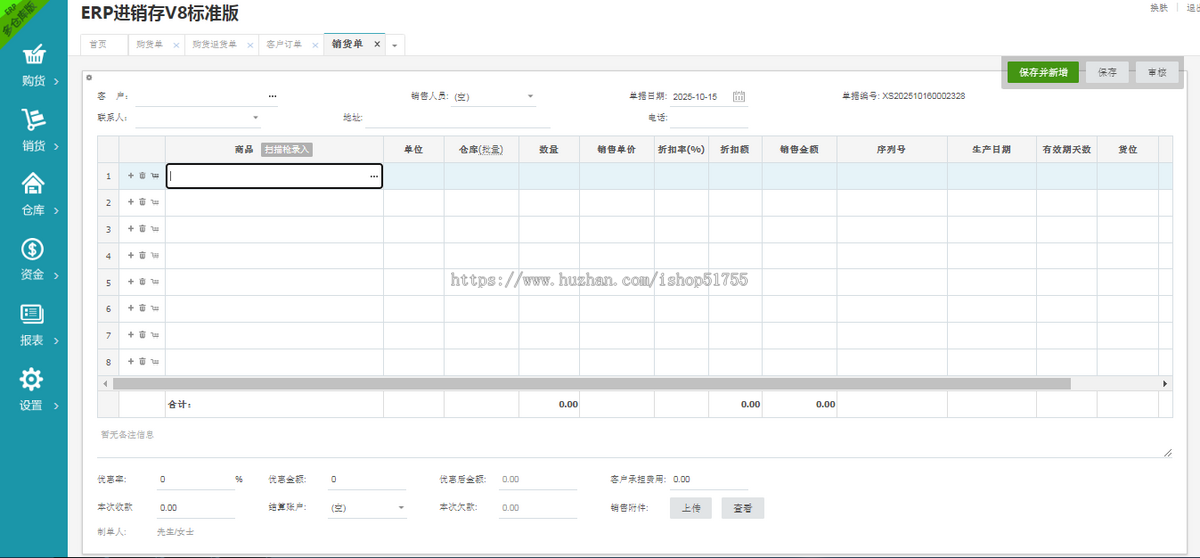Screen dimensions: 1200x558
Task: Open the 仓库 warehouse sidebar menu
Action: (x=33, y=196)
